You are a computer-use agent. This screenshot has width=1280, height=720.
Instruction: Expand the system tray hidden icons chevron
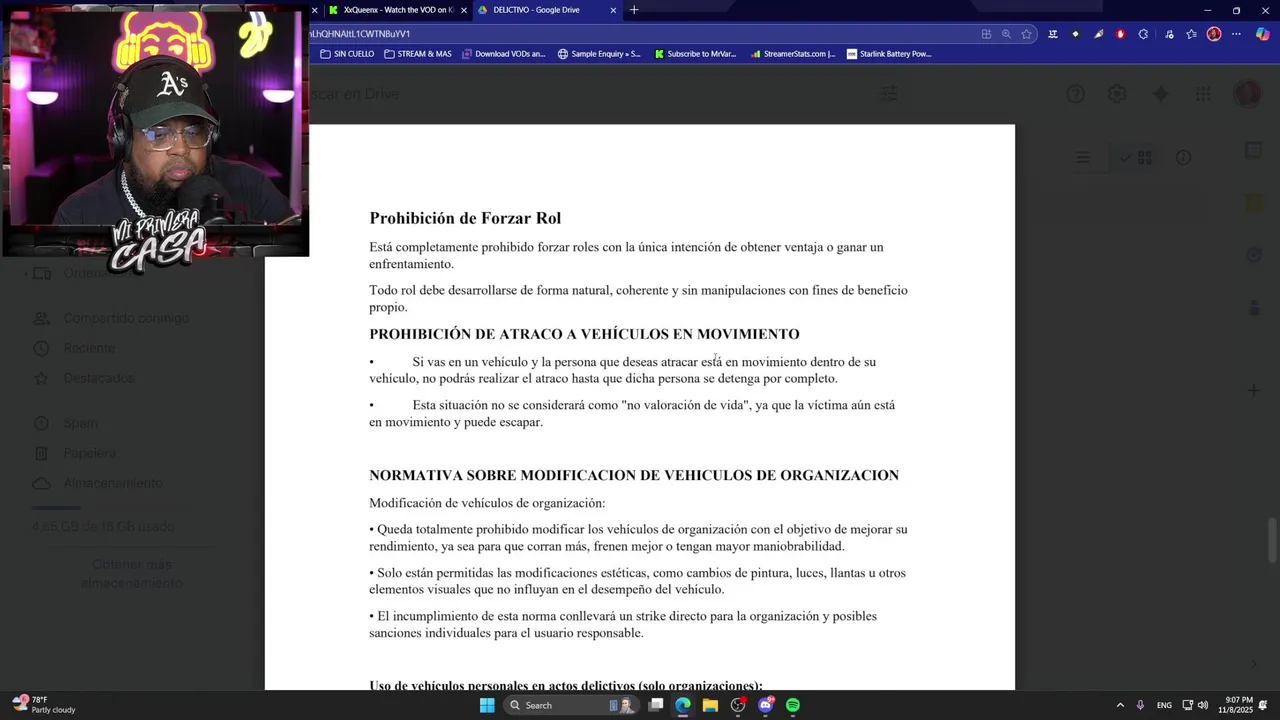click(x=1120, y=705)
